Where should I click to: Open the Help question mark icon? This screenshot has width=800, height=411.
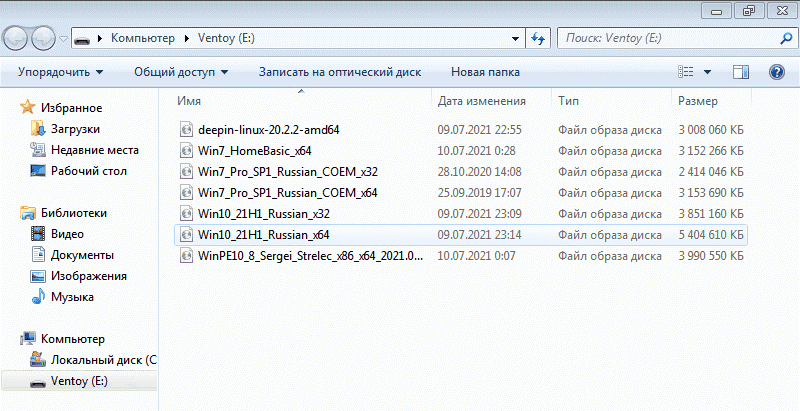[775, 72]
